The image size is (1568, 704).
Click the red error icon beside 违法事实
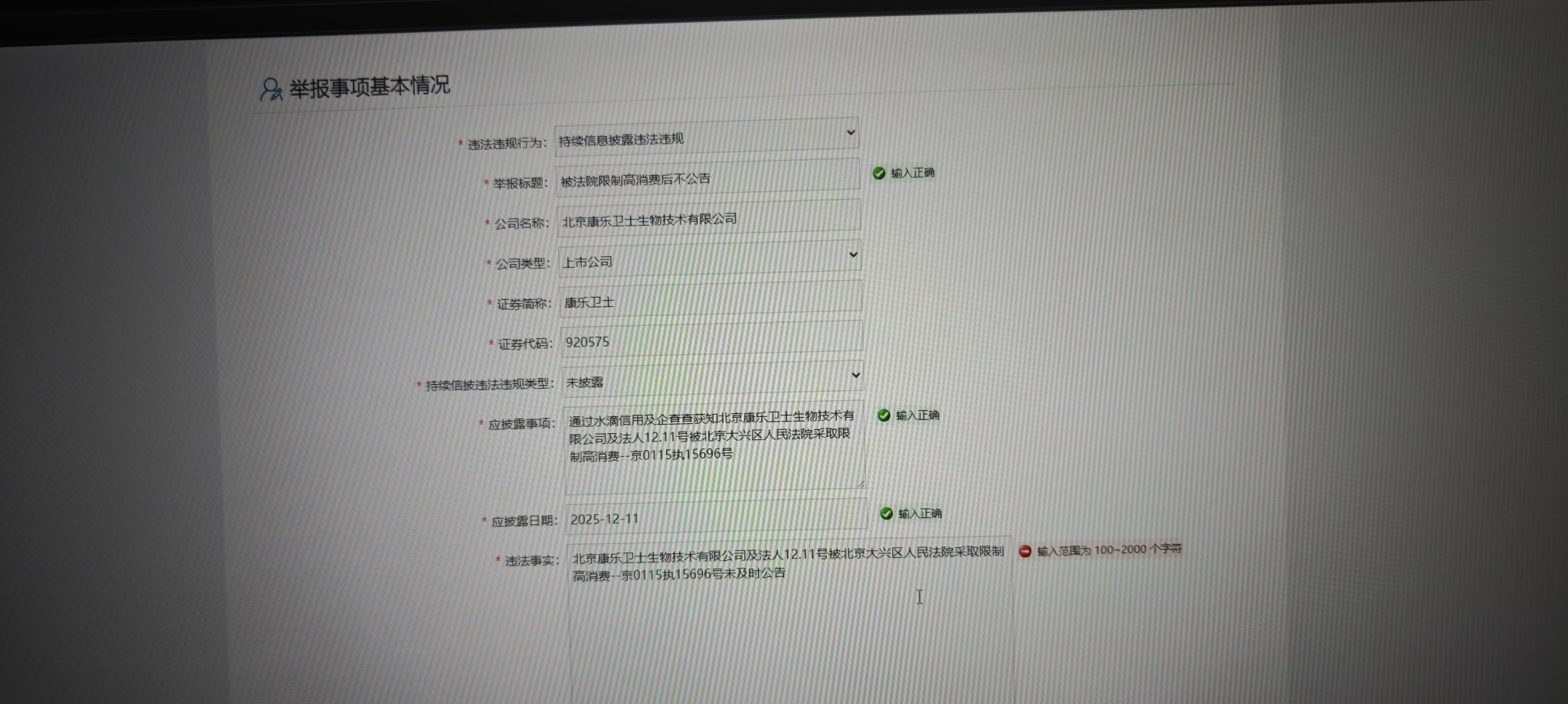pyautogui.click(x=1025, y=551)
